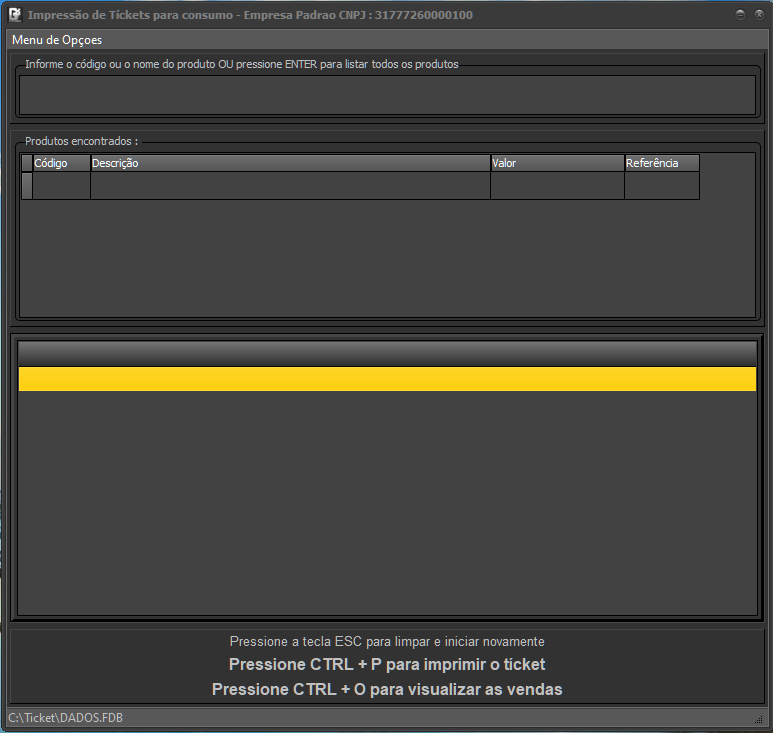Click the CTRL + P print ticket instruction
773x733 pixels.
coord(387,664)
